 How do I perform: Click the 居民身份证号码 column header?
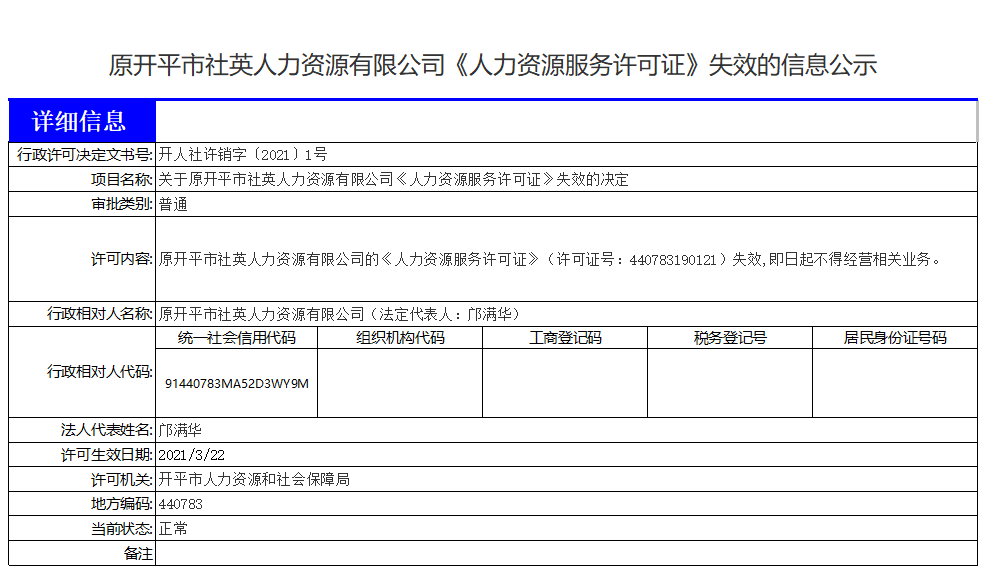pyautogui.click(x=894, y=338)
